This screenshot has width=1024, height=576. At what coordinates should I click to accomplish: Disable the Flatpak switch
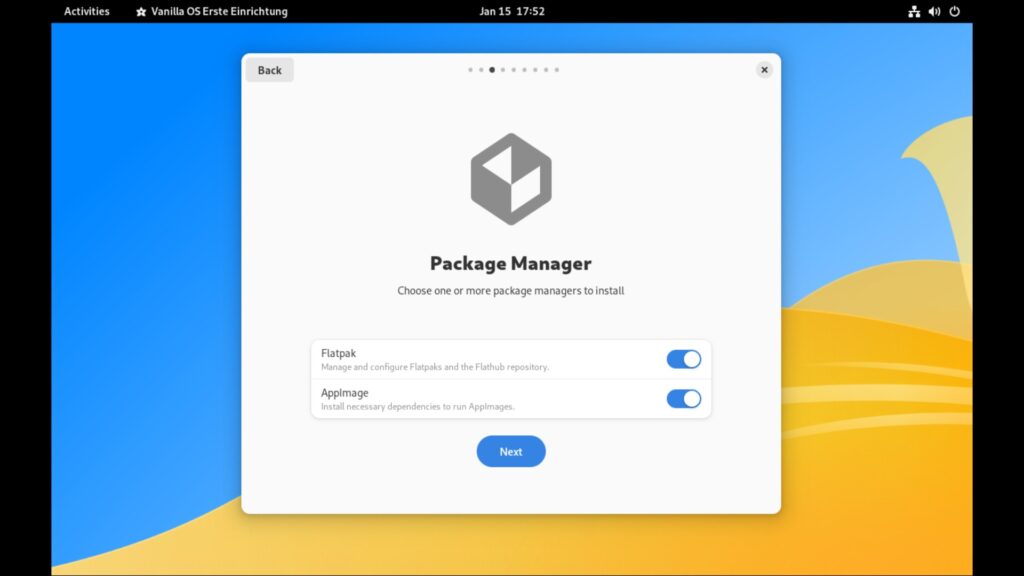[x=684, y=359]
